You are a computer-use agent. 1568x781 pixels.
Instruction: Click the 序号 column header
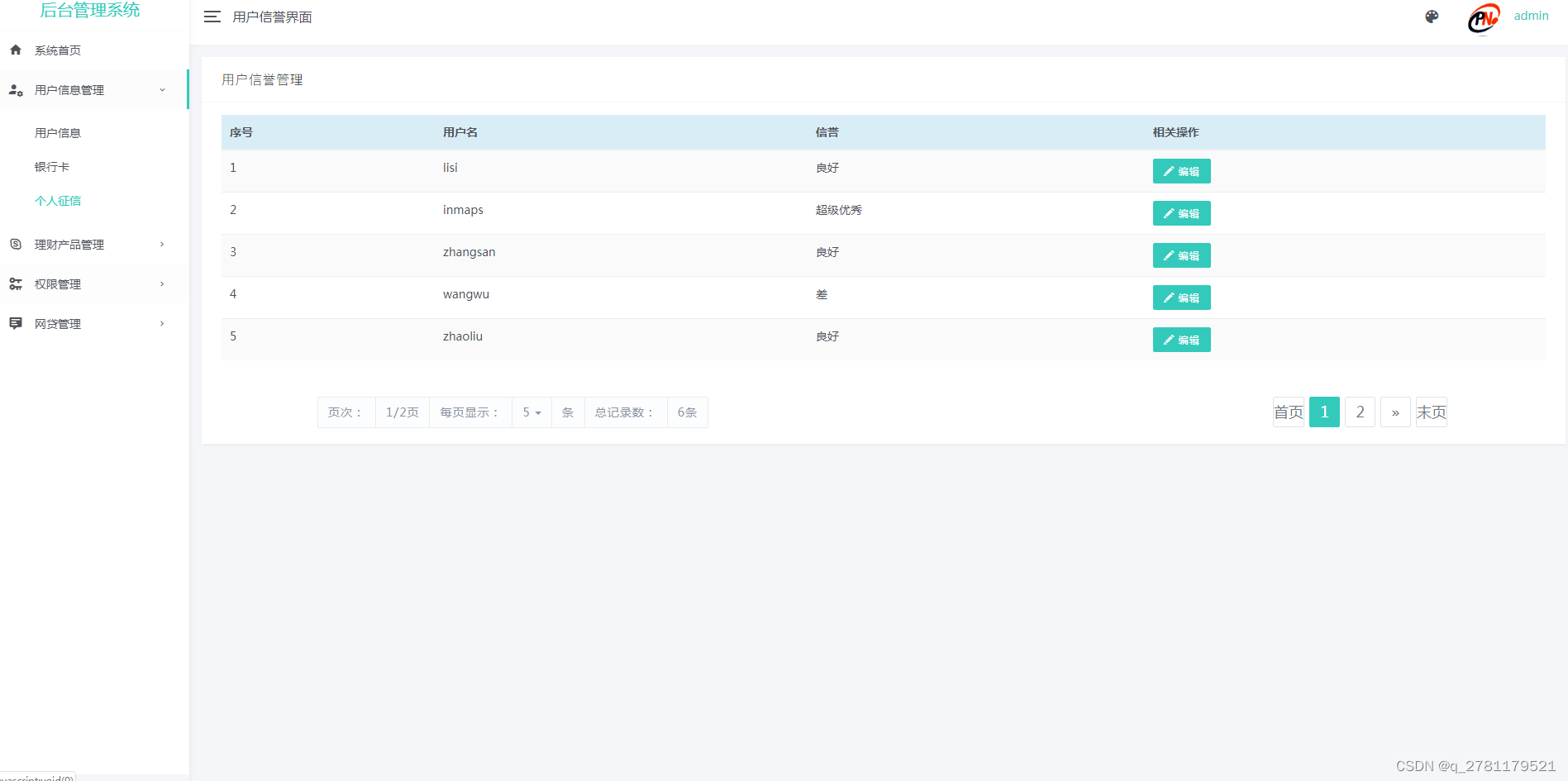click(241, 132)
